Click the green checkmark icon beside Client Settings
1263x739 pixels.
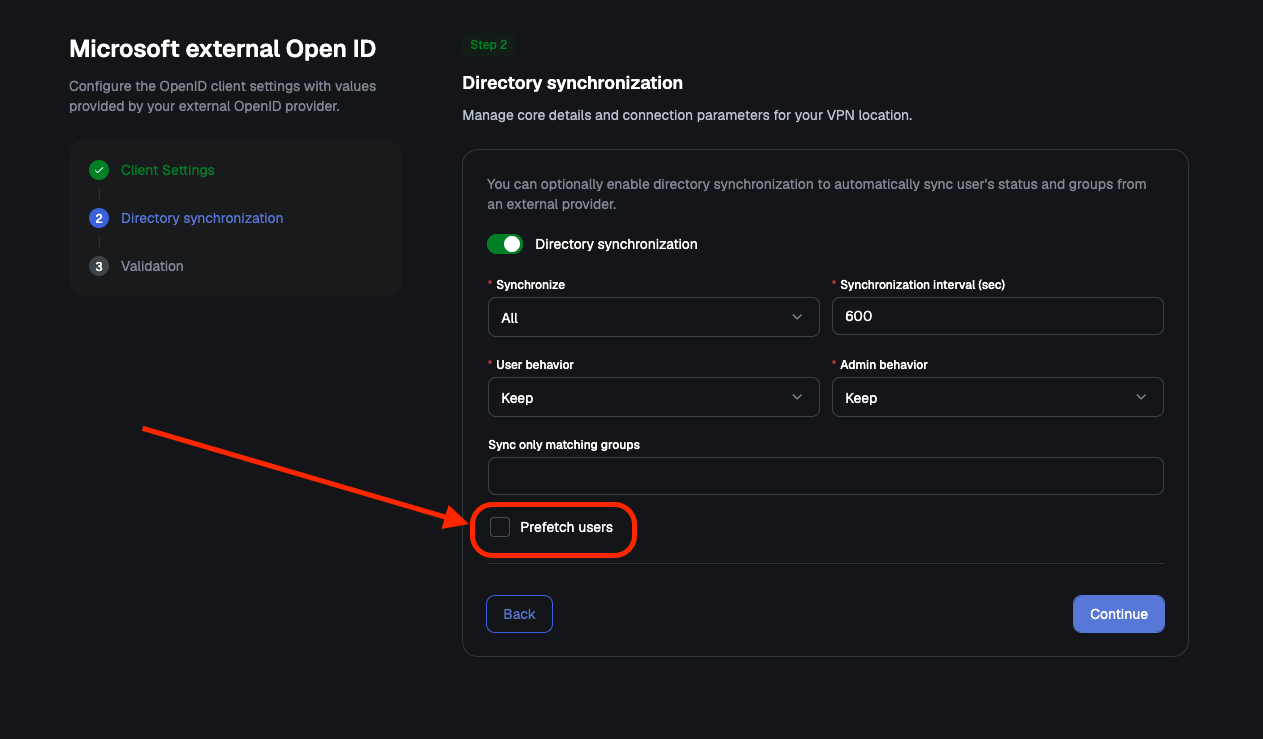point(98,170)
